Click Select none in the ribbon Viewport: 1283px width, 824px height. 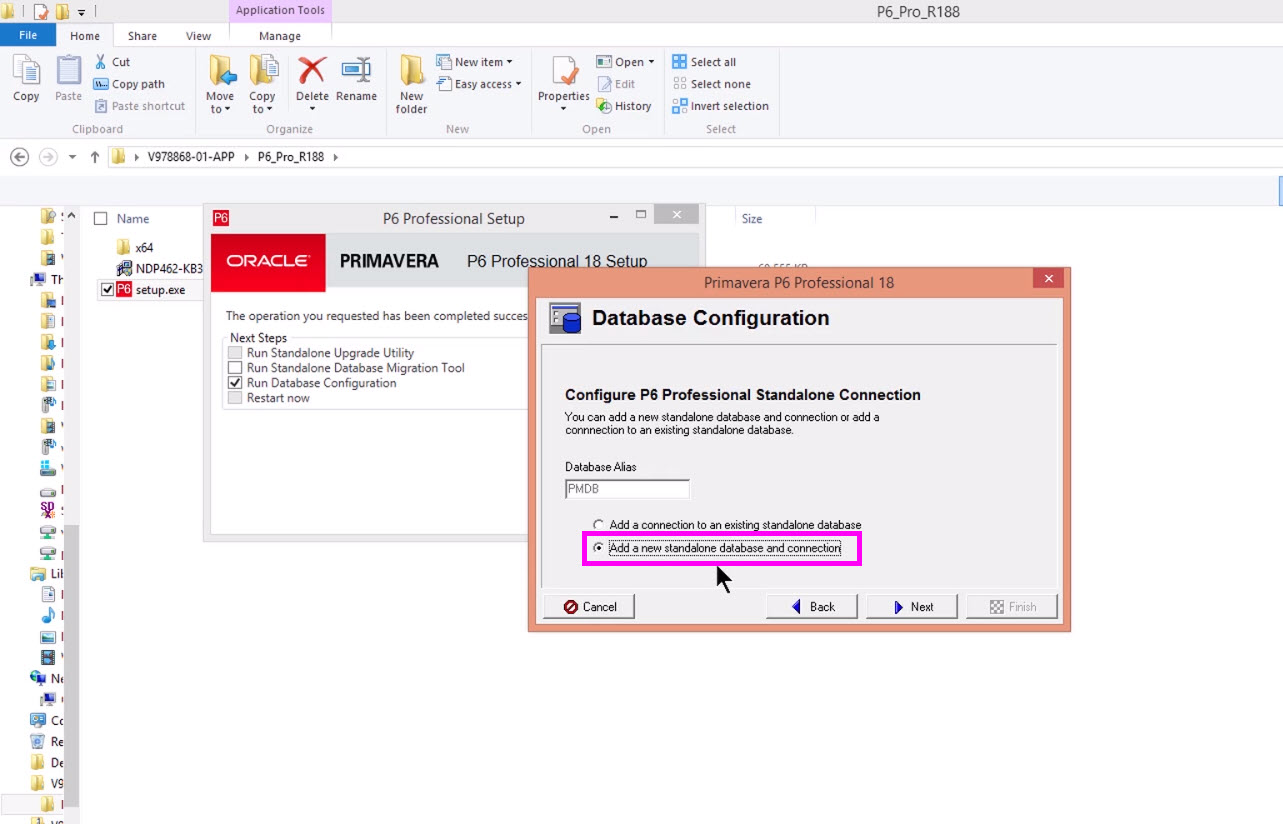(x=711, y=84)
